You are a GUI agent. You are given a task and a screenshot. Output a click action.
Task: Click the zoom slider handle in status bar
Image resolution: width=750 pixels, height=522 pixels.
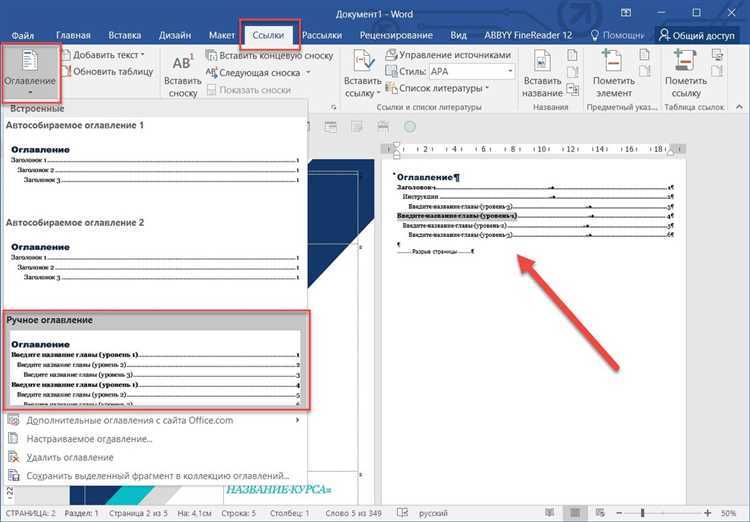(x=643, y=513)
